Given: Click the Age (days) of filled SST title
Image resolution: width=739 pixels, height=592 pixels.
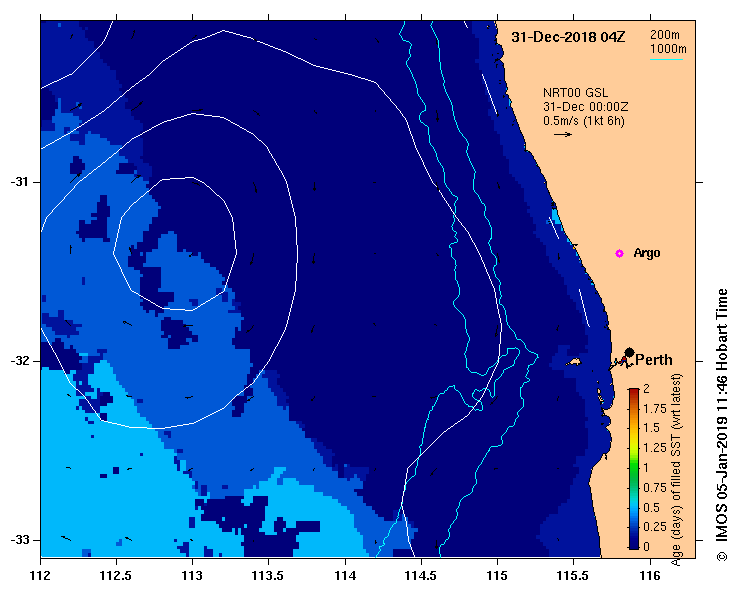Looking at the screenshot, I should tap(677, 469).
